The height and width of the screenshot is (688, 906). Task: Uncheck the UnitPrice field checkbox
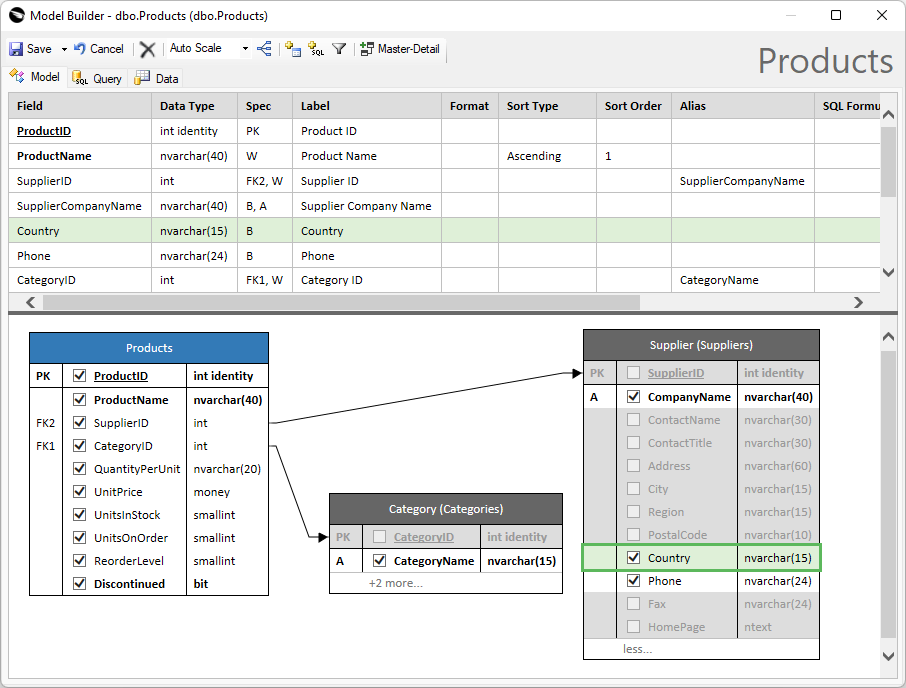point(80,492)
